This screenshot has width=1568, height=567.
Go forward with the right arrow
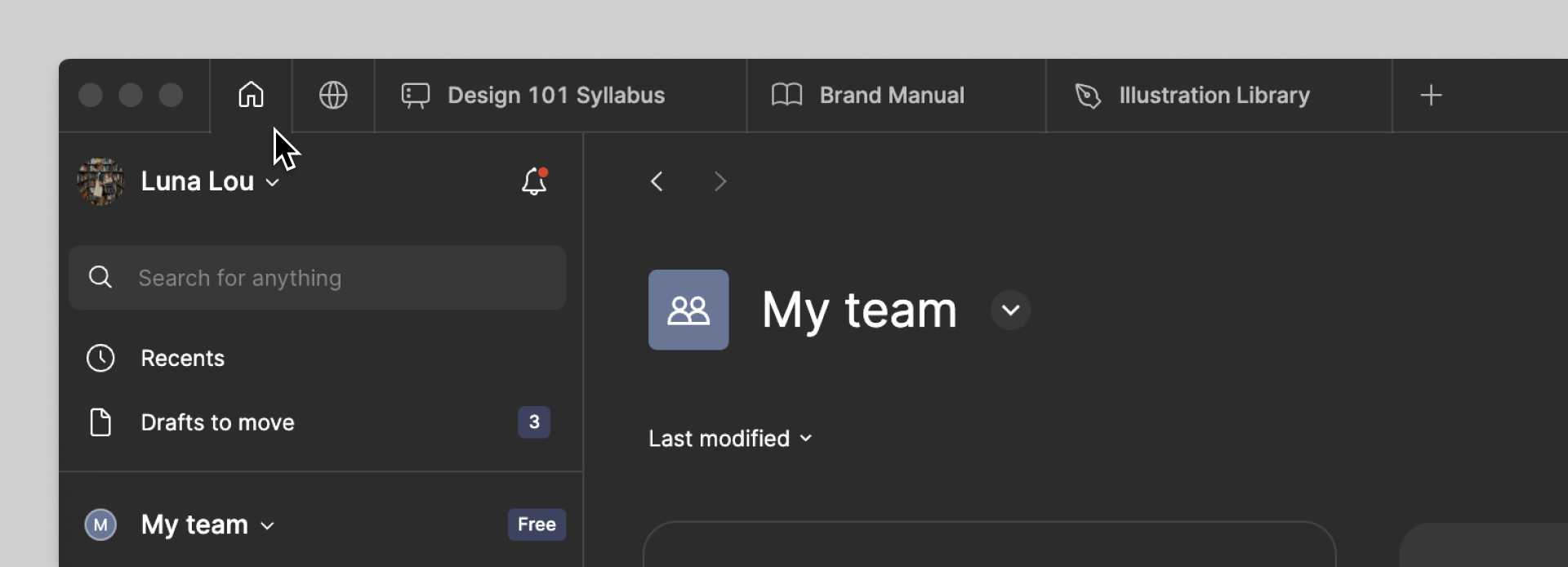point(719,181)
